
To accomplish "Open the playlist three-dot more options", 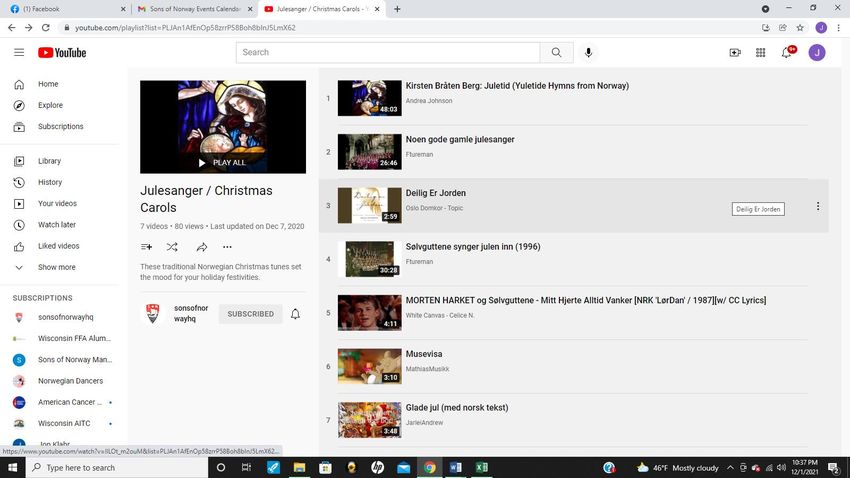I will 227,247.
